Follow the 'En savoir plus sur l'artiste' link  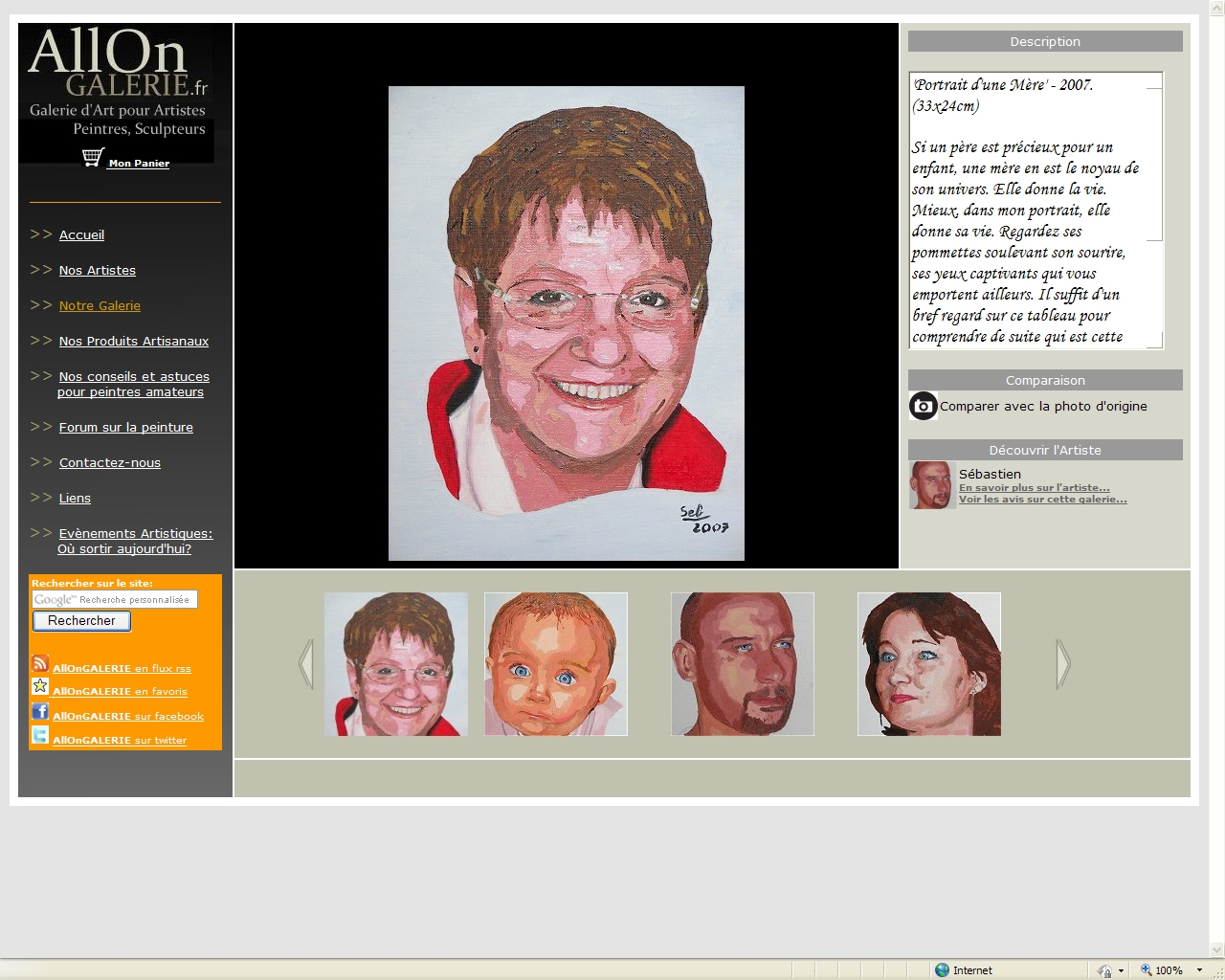click(1034, 488)
